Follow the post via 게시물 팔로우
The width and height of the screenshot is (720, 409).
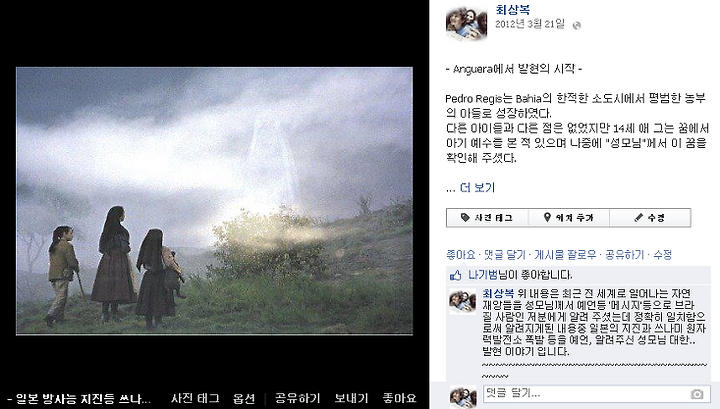565,255
